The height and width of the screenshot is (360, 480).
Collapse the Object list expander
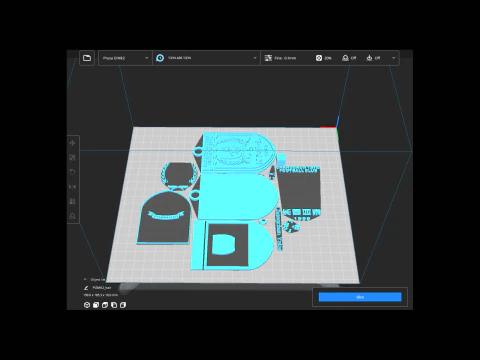tap(85, 279)
